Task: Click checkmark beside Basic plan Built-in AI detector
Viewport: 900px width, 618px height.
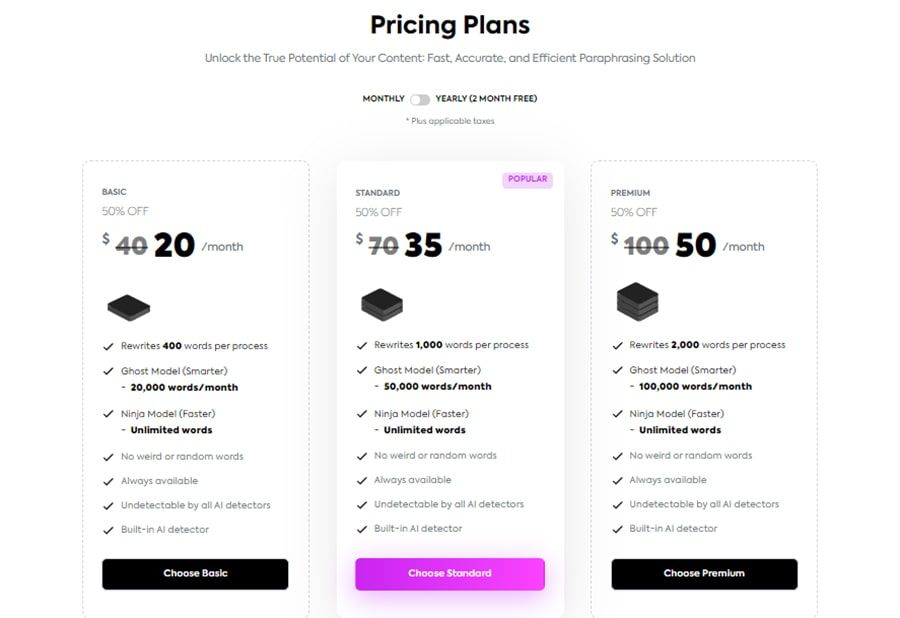Action: (x=108, y=530)
